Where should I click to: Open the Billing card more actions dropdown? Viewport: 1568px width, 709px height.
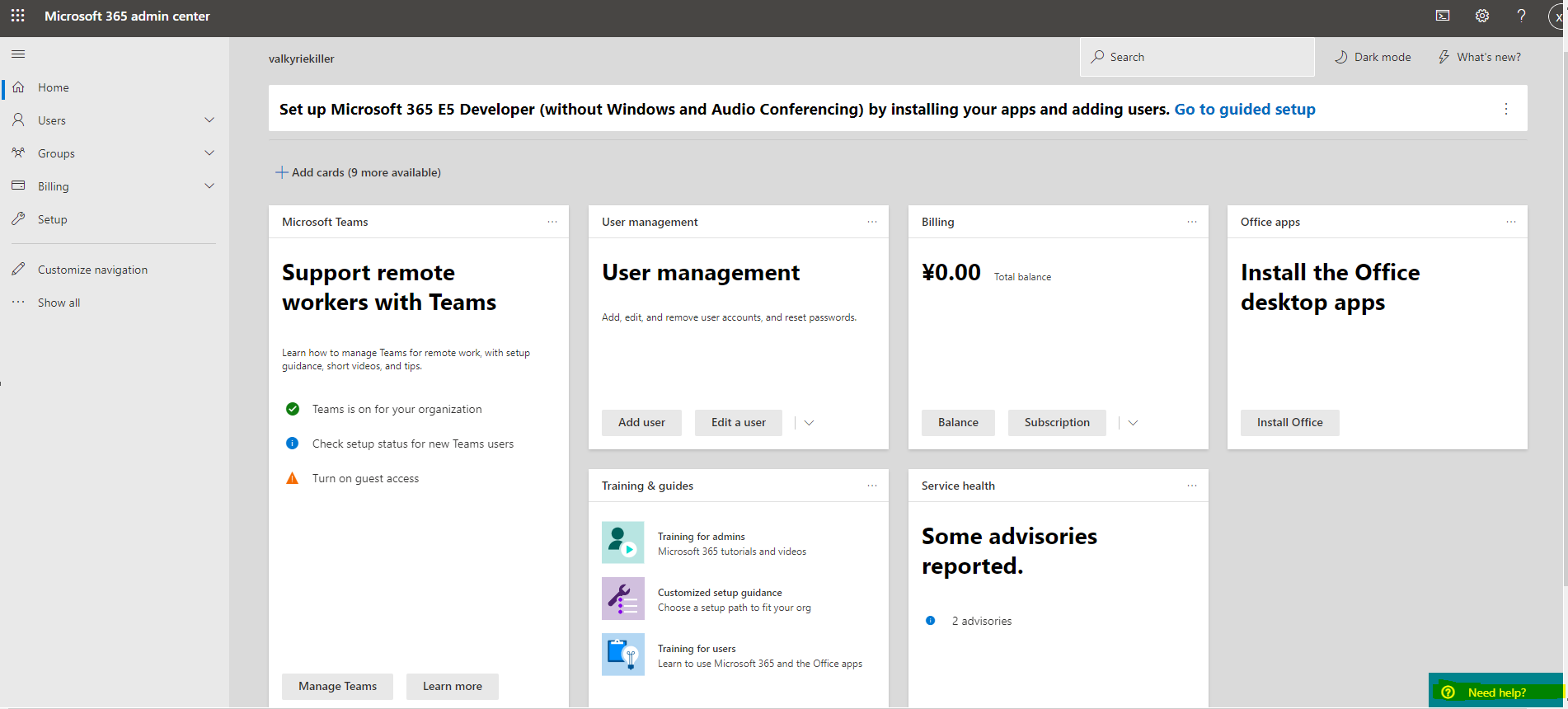pyautogui.click(x=1133, y=423)
